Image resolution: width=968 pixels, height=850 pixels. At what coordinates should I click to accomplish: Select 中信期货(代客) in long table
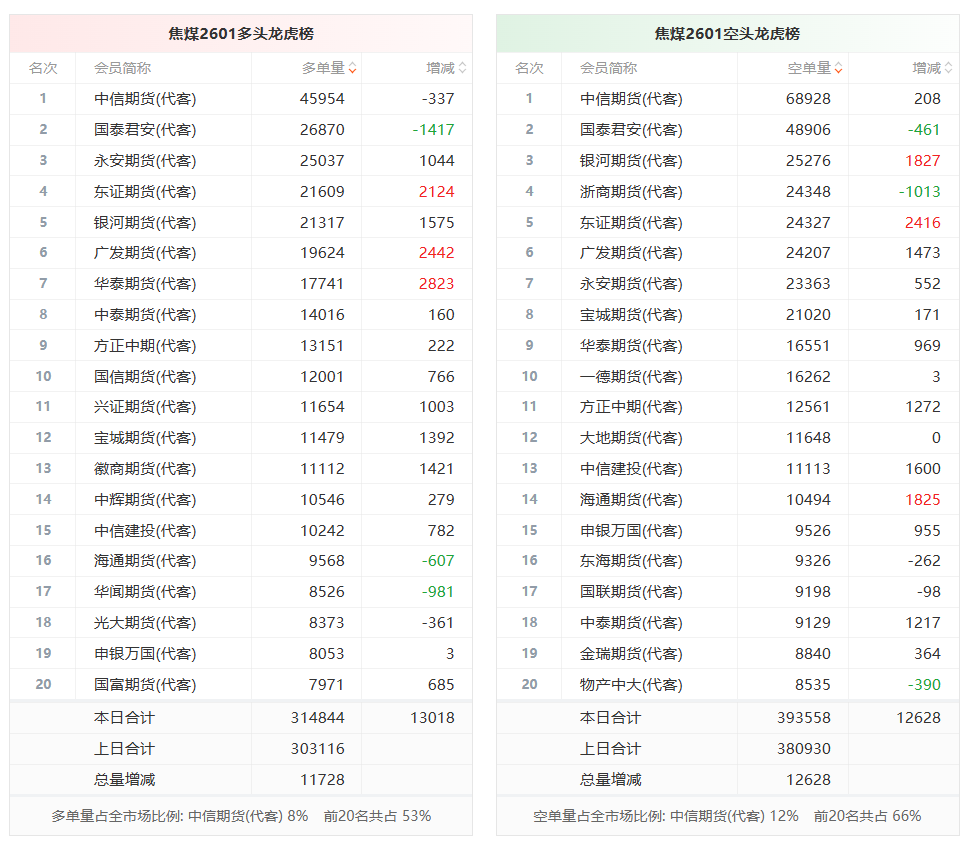pos(145,99)
